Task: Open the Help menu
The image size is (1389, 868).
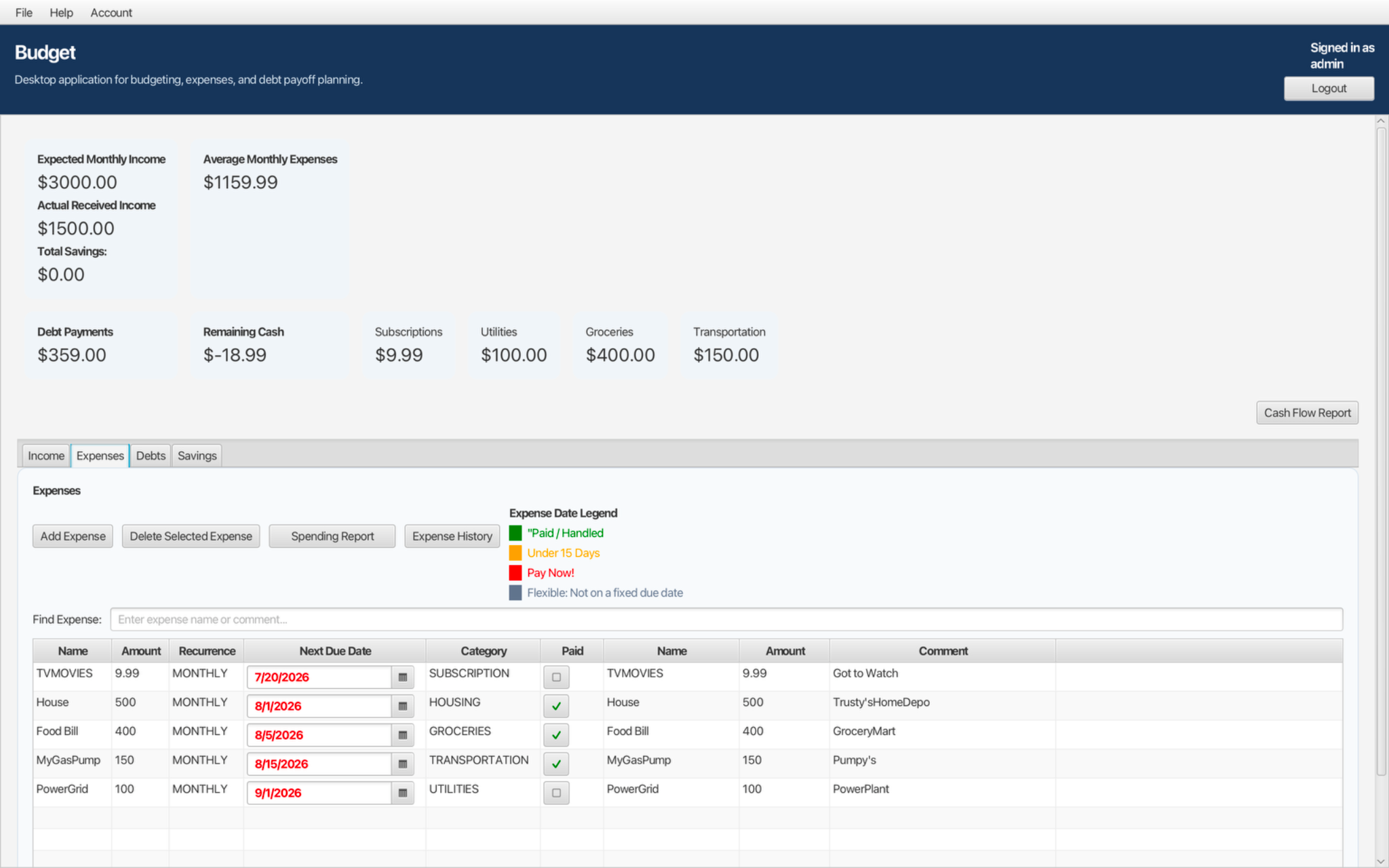Action: pyautogui.click(x=61, y=12)
